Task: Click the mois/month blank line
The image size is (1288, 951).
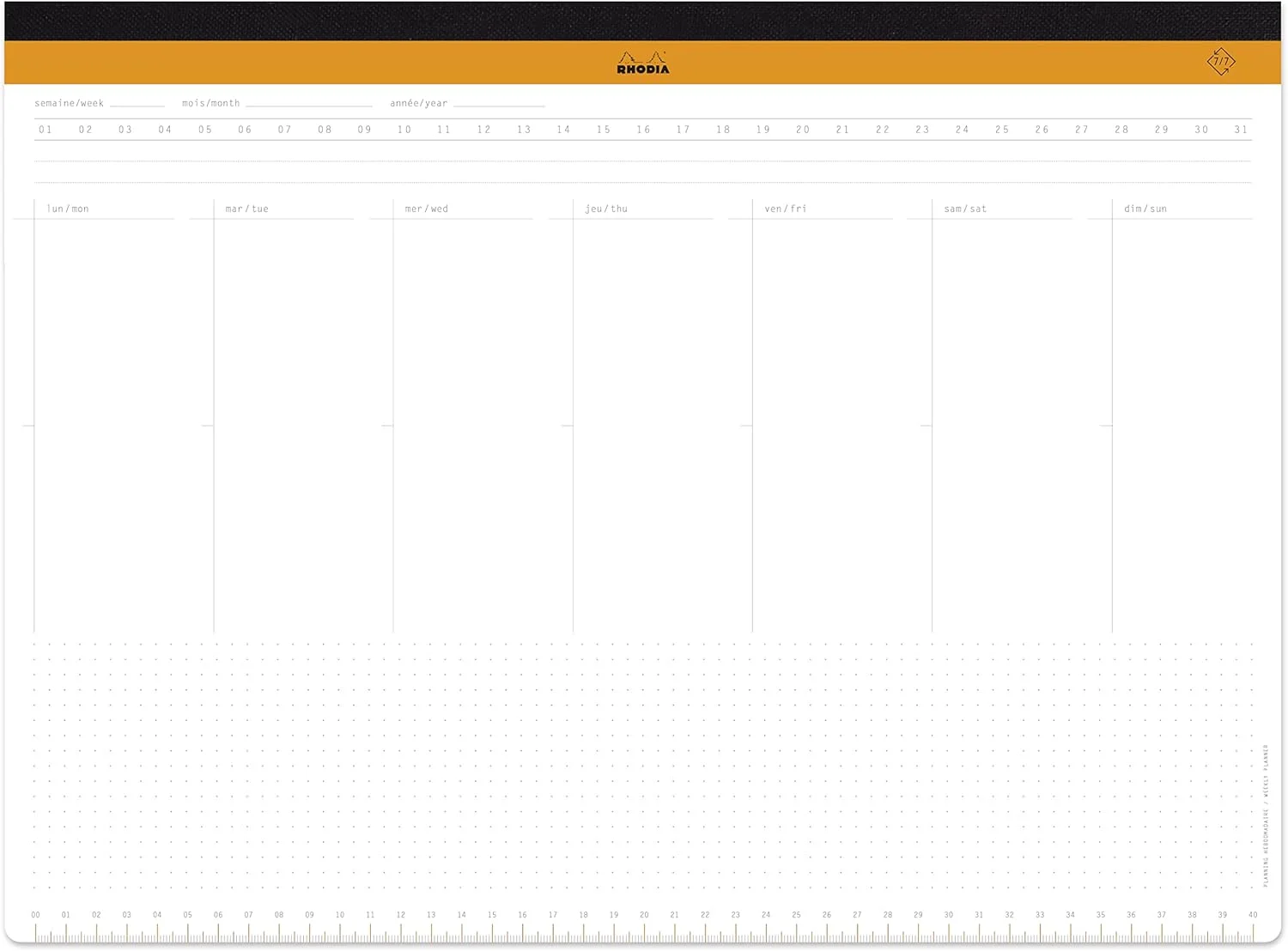Action: click(309, 103)
